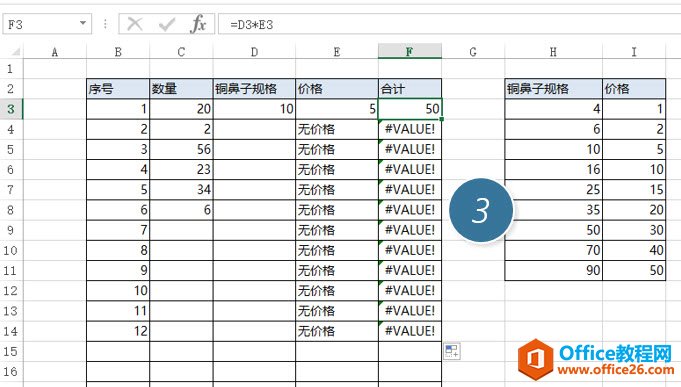Click the formula bar resize dots handle

click(105, 24)
